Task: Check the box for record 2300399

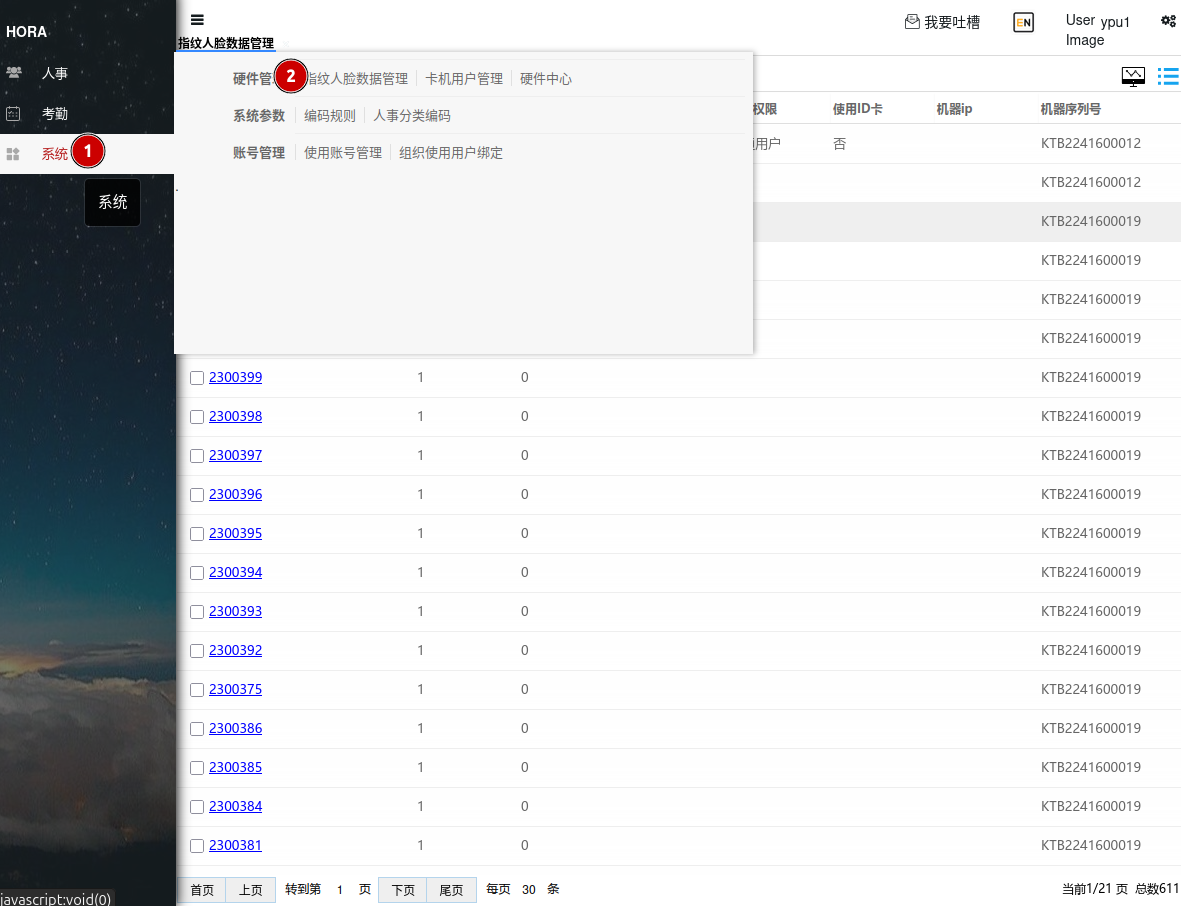Action: [197, 378]
